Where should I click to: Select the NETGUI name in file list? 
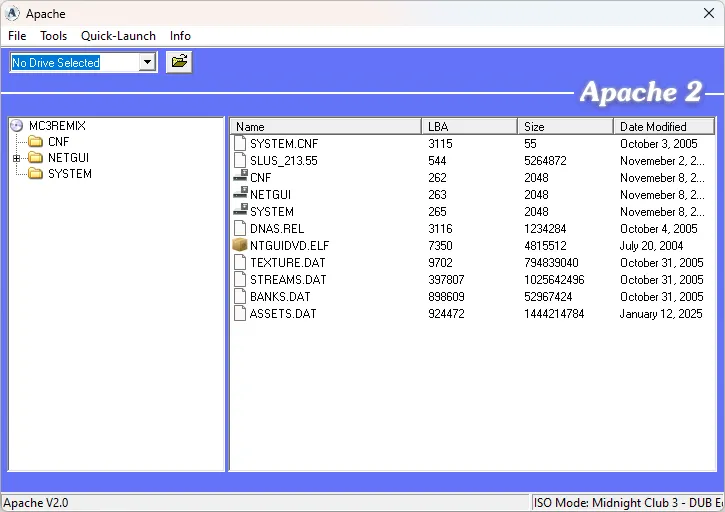coord(270,195)
